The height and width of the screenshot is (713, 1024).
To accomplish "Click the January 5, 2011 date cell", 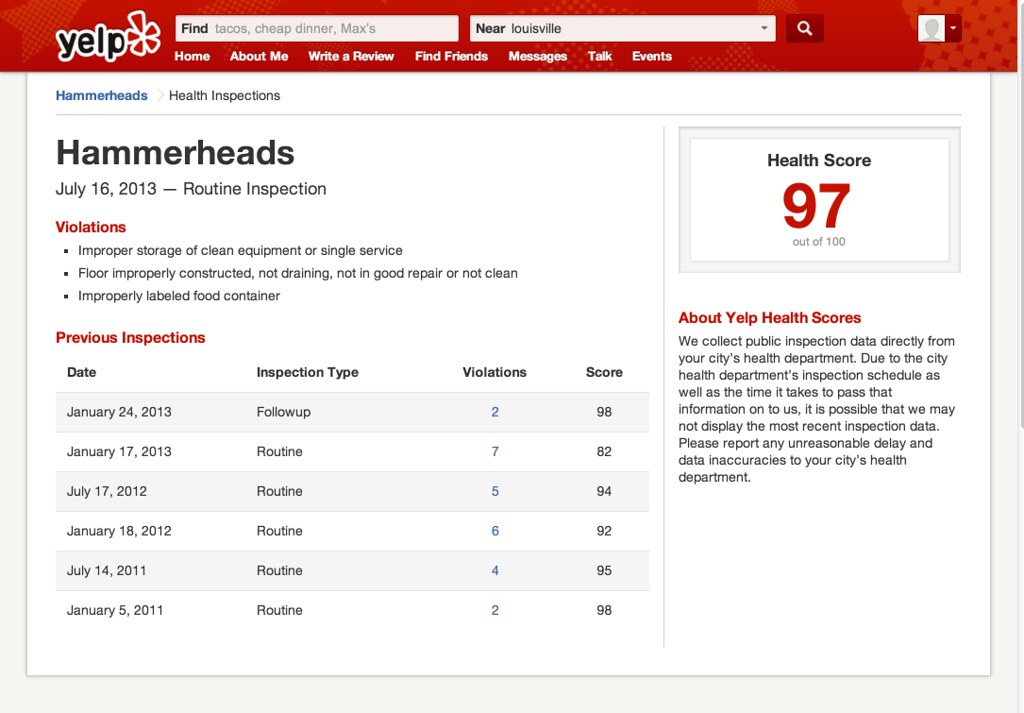I will tap(115, 610).
